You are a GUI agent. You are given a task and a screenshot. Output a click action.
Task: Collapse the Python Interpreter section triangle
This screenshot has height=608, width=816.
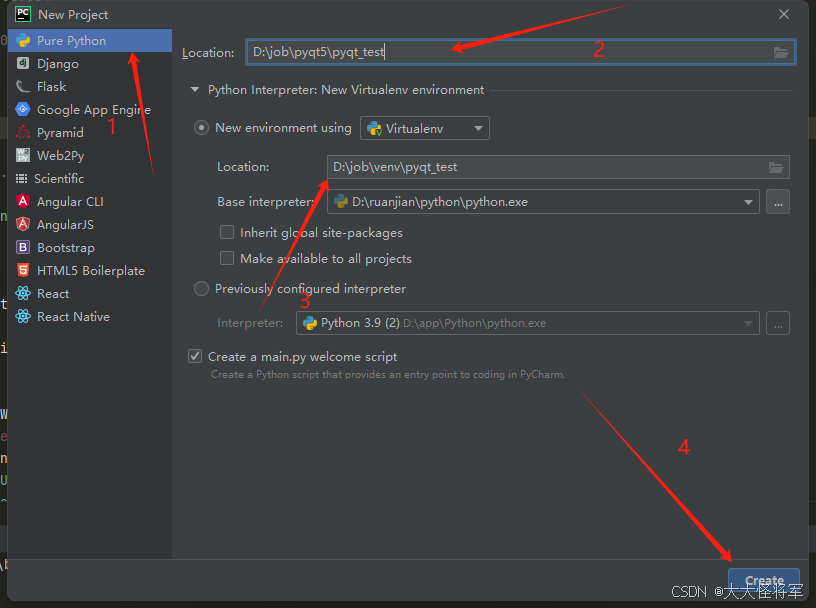coord(195,90)
